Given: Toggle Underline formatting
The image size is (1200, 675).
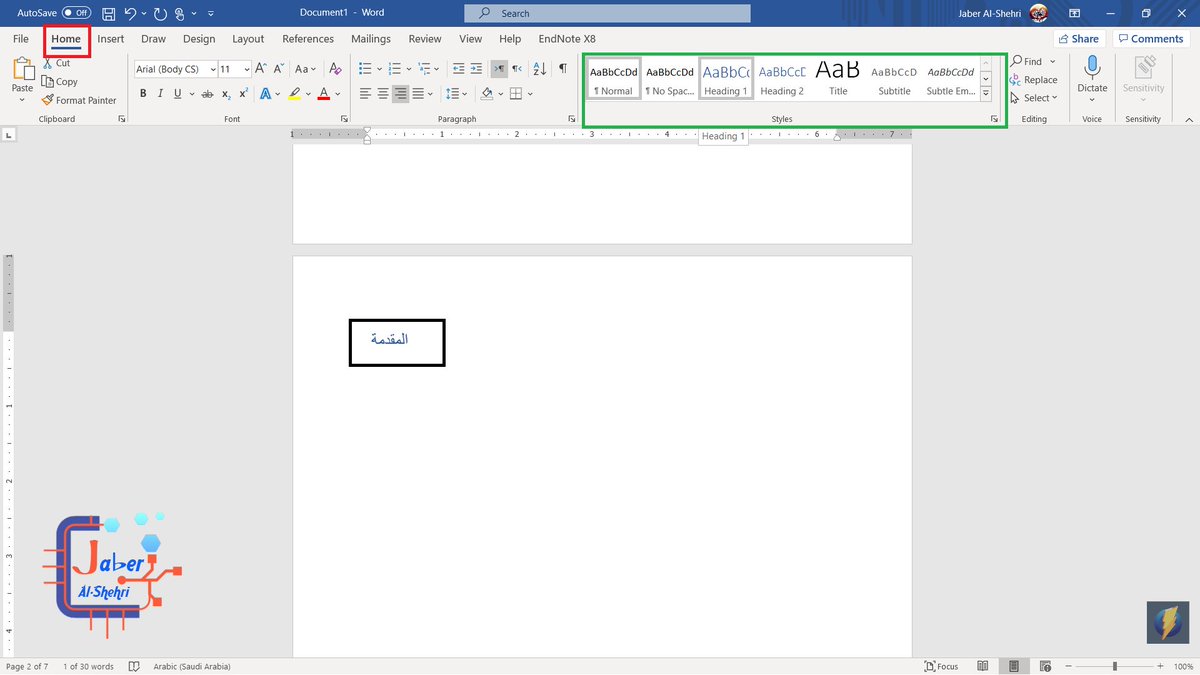Looking at the screenshot, I should [x=177, y=94].
